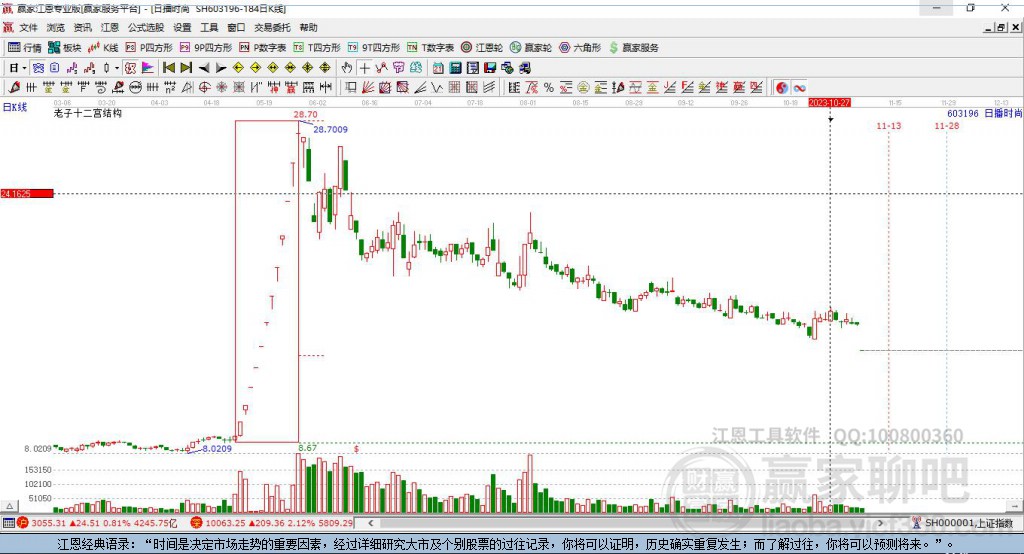The width and height of the screenshot is (1024, 554).
Task: Click the yin-yang taiji icon
Action: tap(782, 88)
